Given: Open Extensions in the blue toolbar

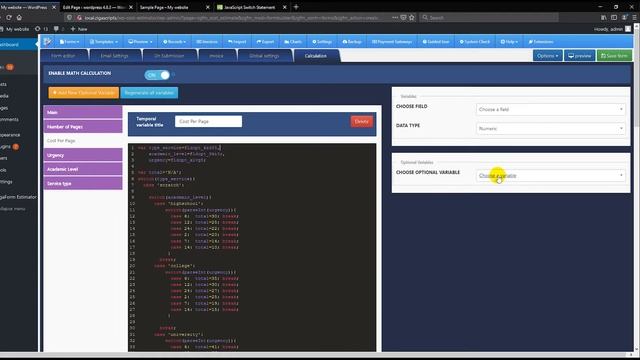Looking at the screenshot, I should pos(541,42).
